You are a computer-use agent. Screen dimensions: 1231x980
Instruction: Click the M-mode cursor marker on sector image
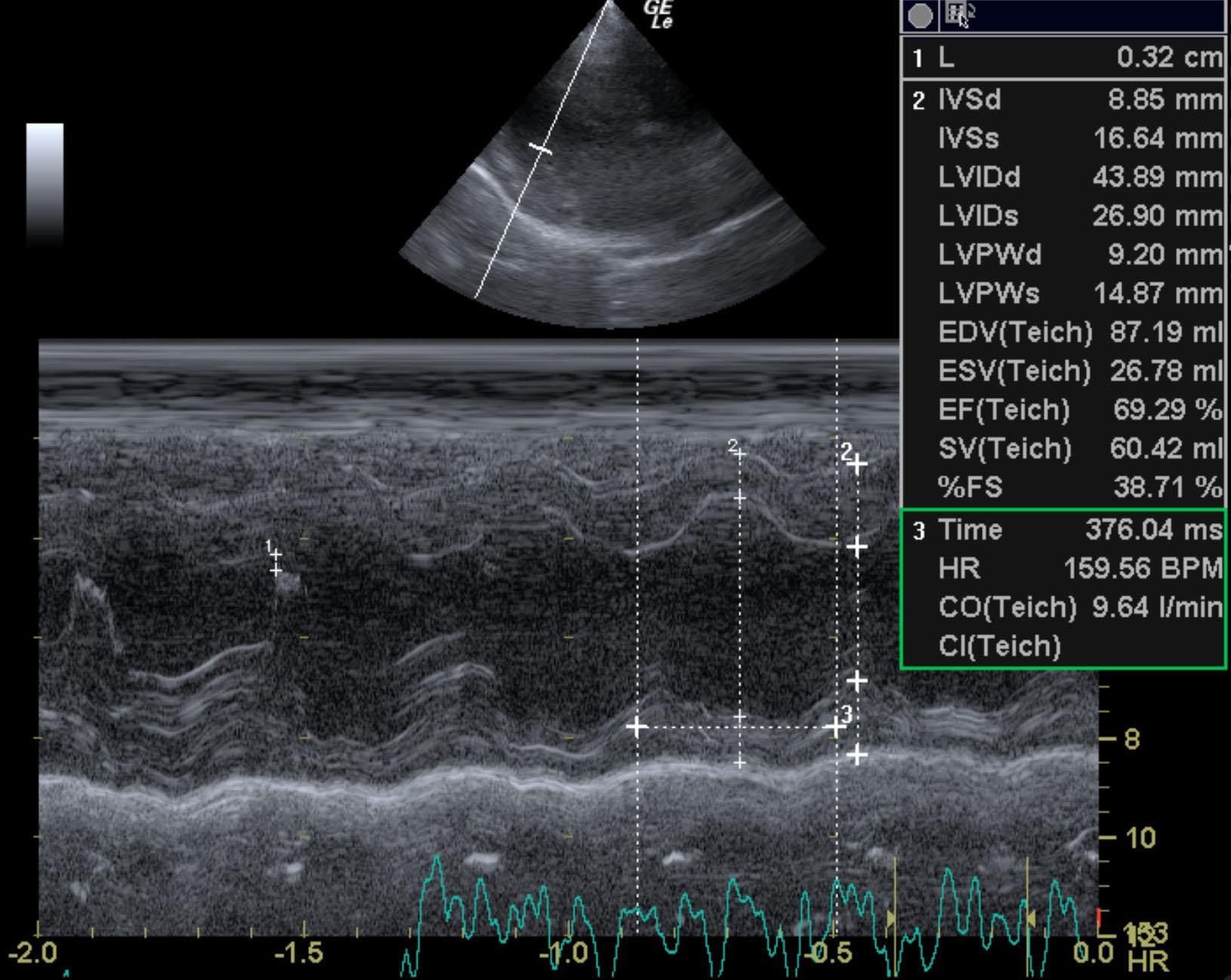(x=540, y=149)
